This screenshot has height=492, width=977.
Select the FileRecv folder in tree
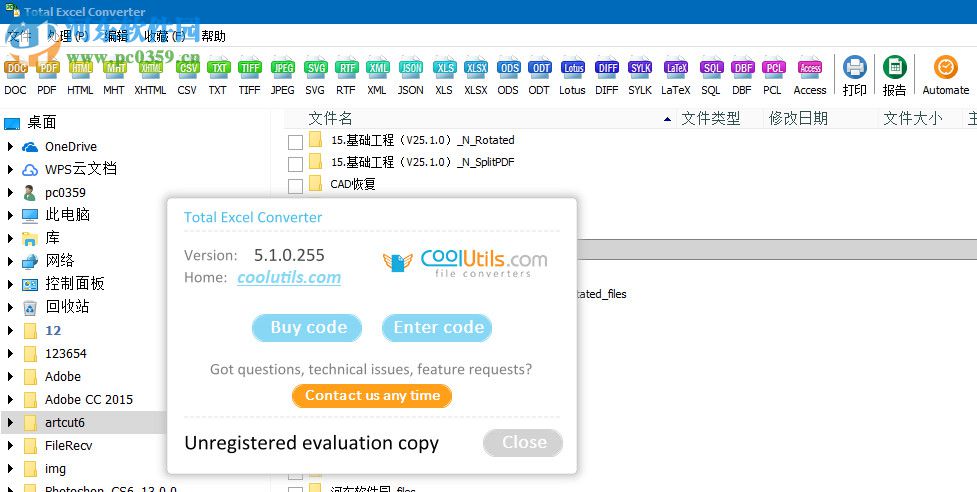coord(69,445)
